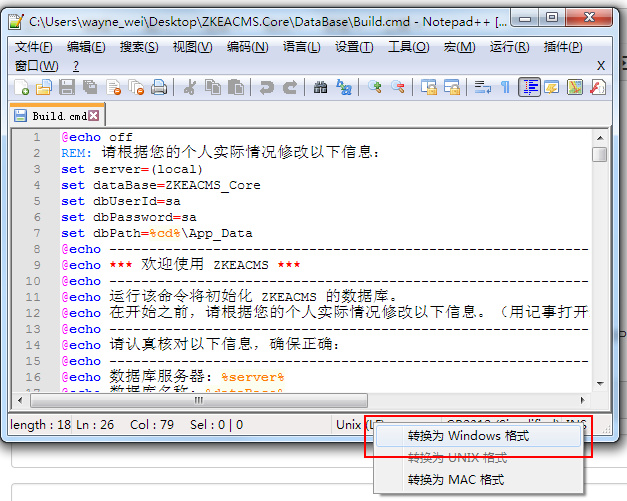The width and height of the screenshot is (627, 501).
Task: Open the 编码(N) menu
Action: tap(247, 47)
